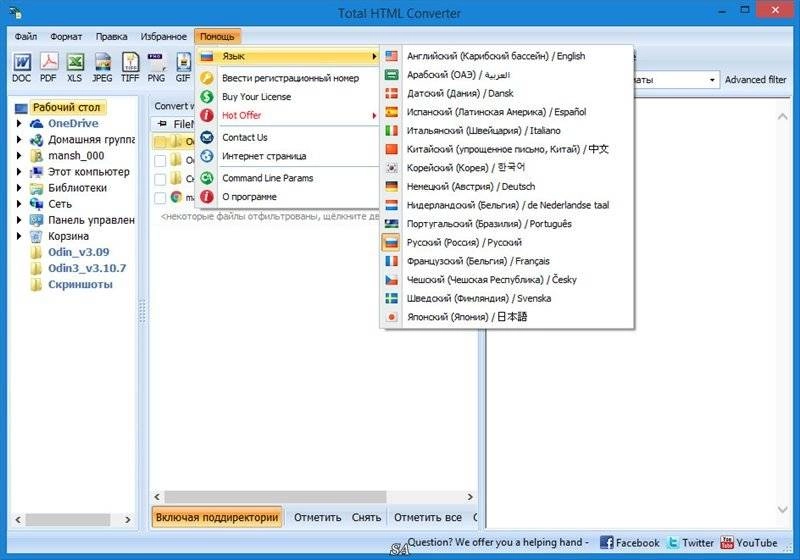This screenshot has height=560, width=800.
Task: Select the Odin_v3.09 folder
Action: click(x=79, y=252)
